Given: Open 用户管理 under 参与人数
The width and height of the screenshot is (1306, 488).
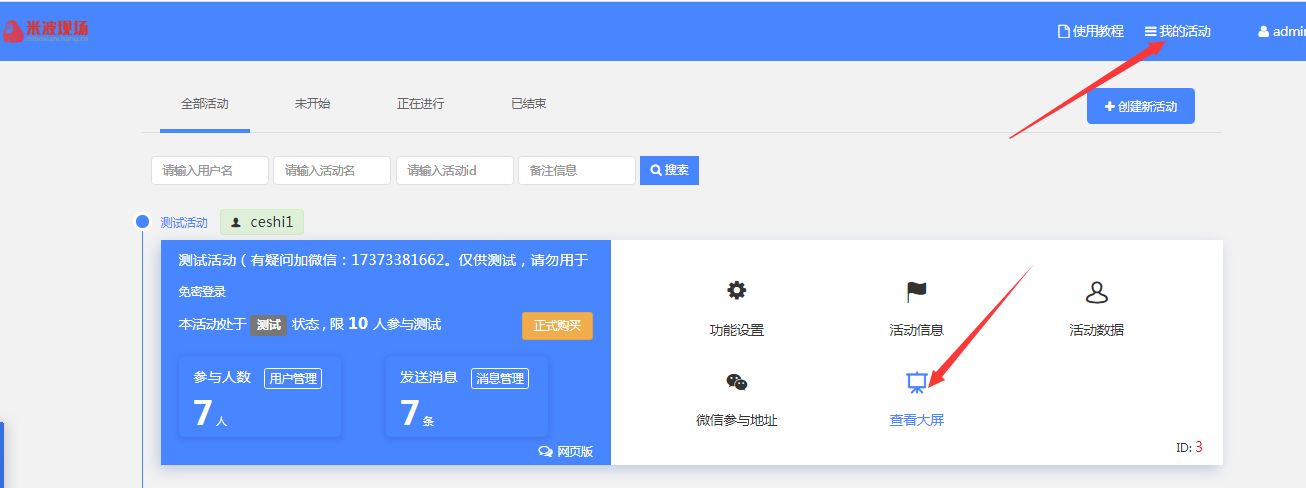Looking at the screenshot, I should point(292,378).
